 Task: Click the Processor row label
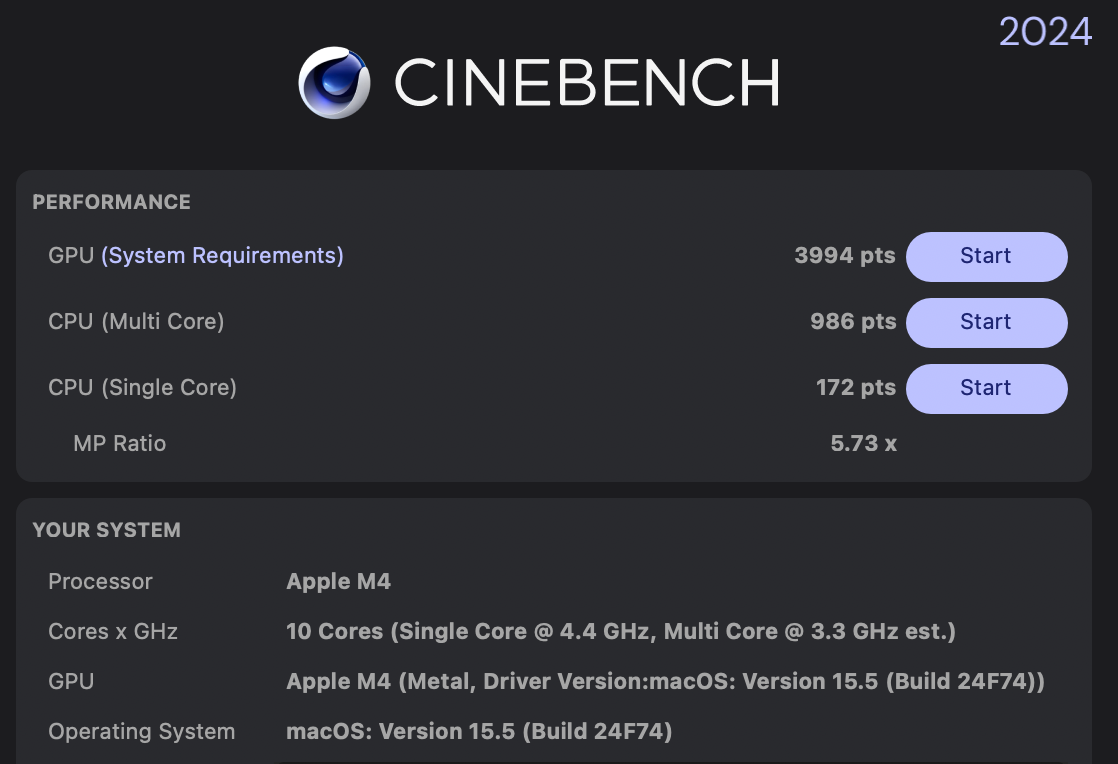click(100, 582)
